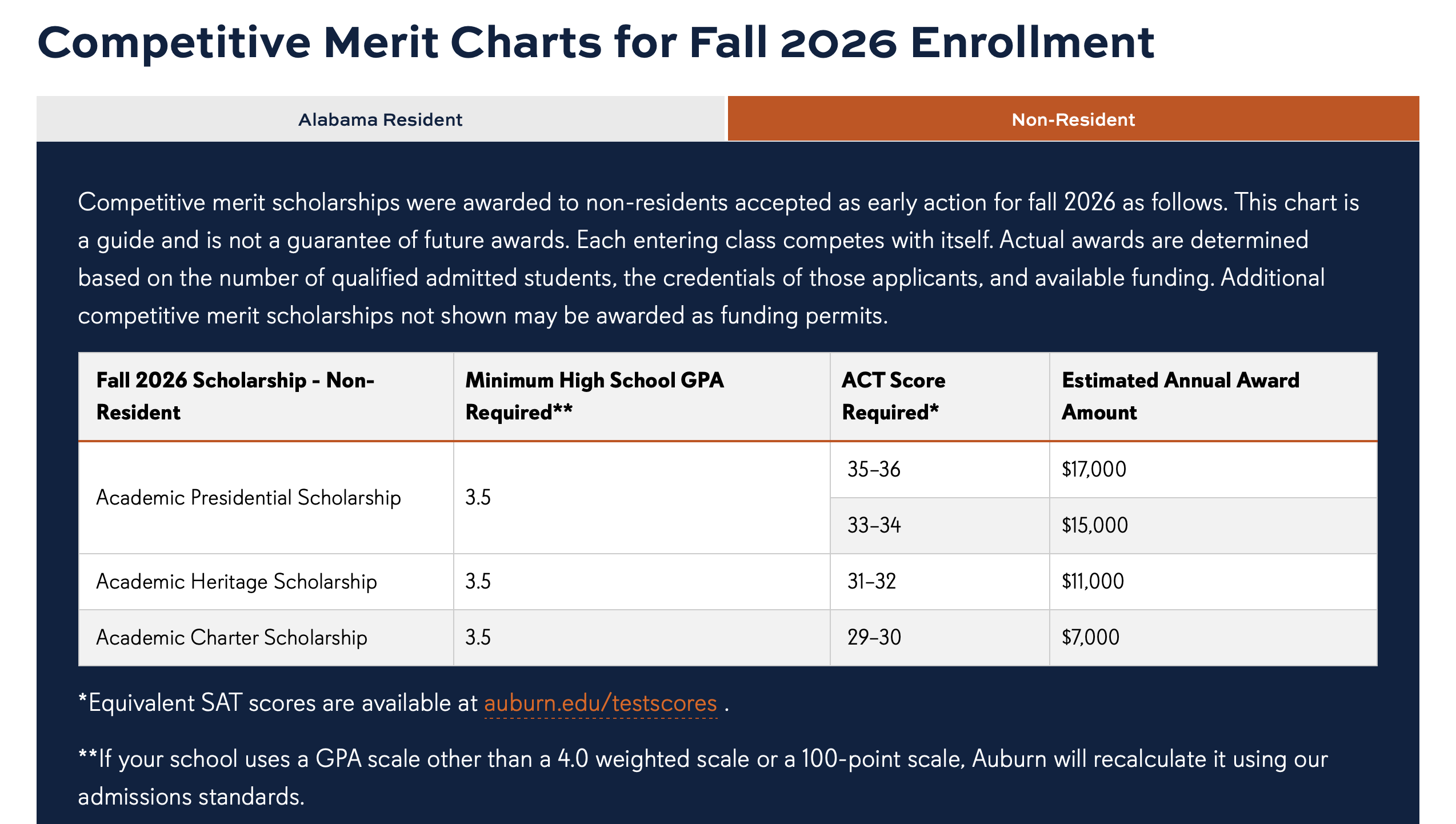Click the Academic Charter Scholarship row
The height and width of the screenshot is (824, 1456).
pos(728,637)
